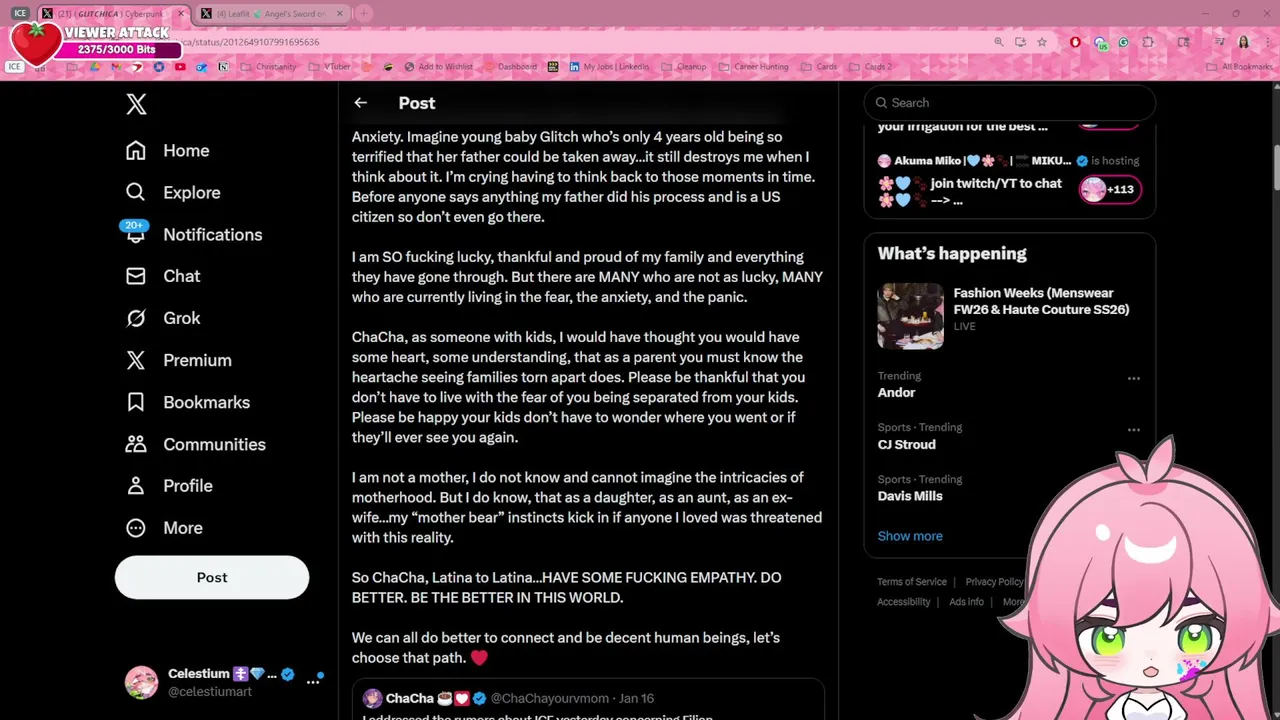Open the Career Hunting bookmarks folder

[755, 67]
